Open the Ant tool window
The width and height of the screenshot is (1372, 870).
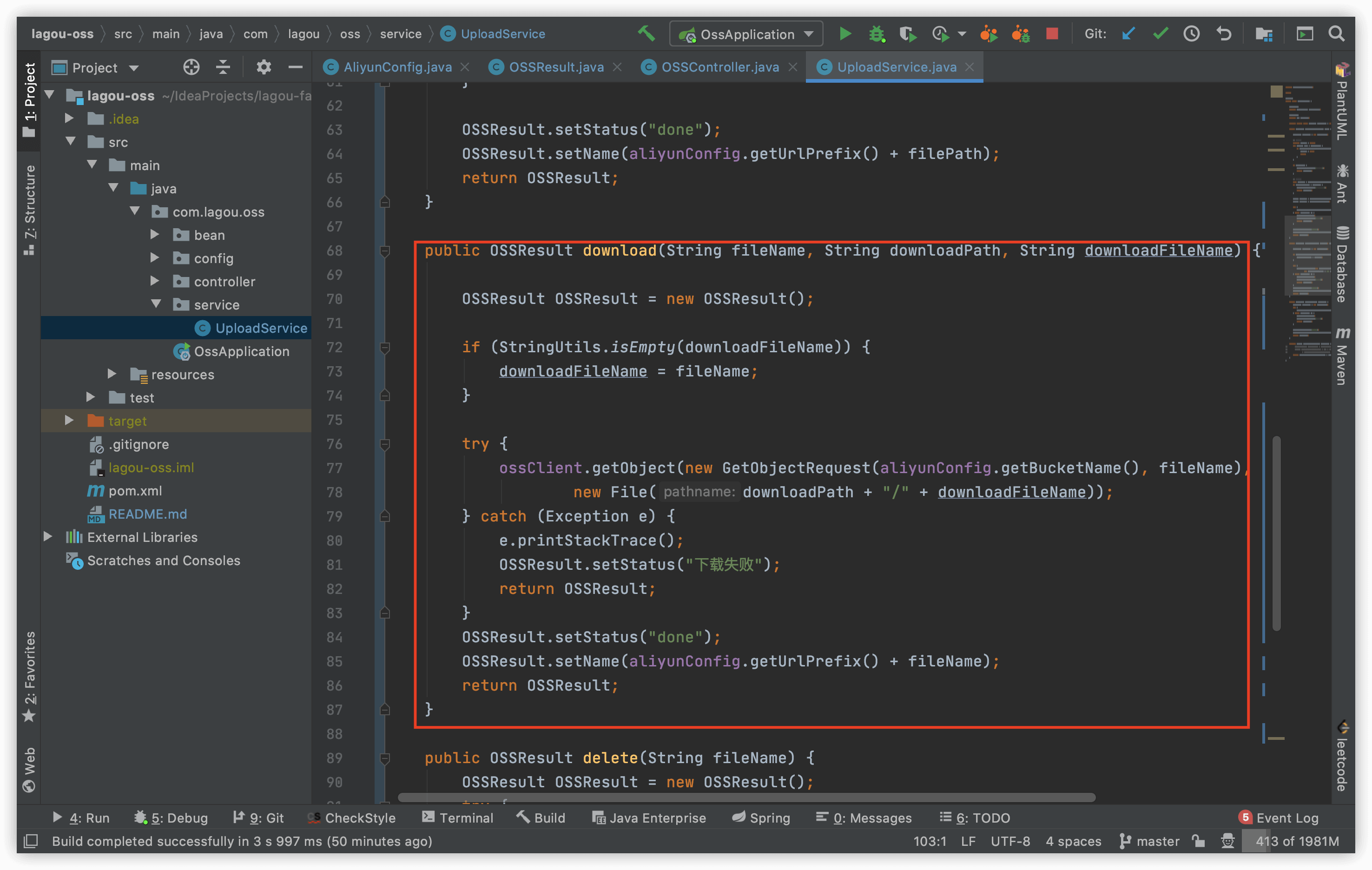pos(1343,184)
